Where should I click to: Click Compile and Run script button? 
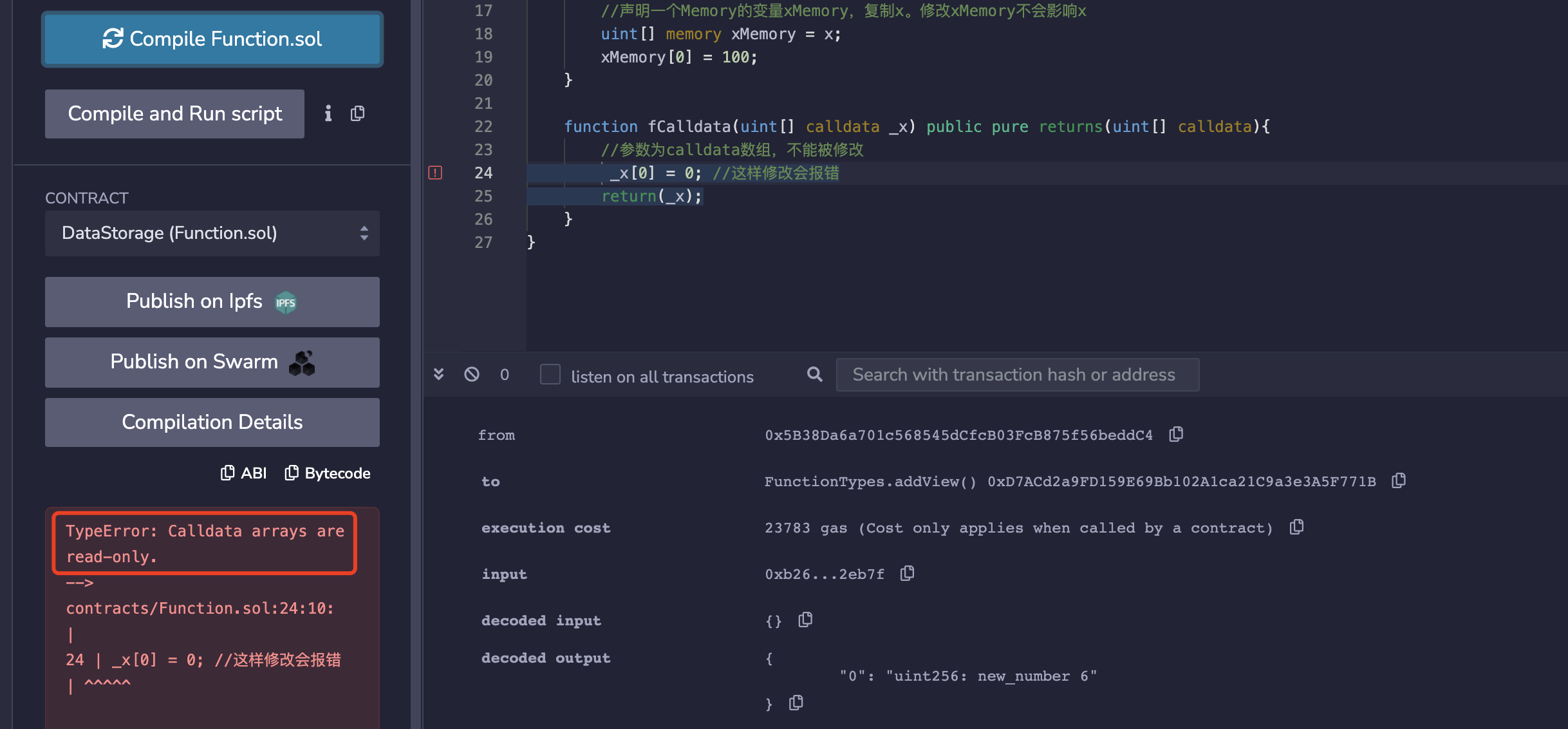tap(174, 114)
